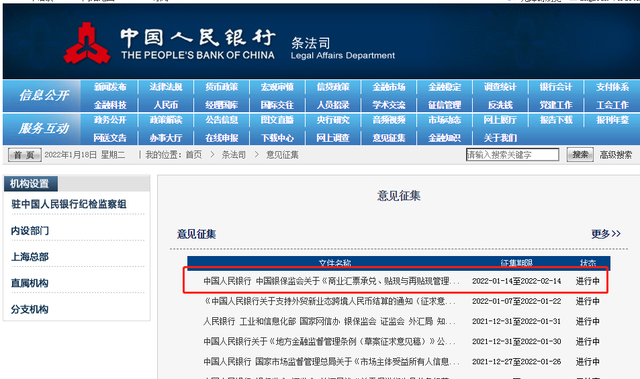Open the 网上调查 menu item
This screenshot has height=379, width=640.
pos(333,138)
